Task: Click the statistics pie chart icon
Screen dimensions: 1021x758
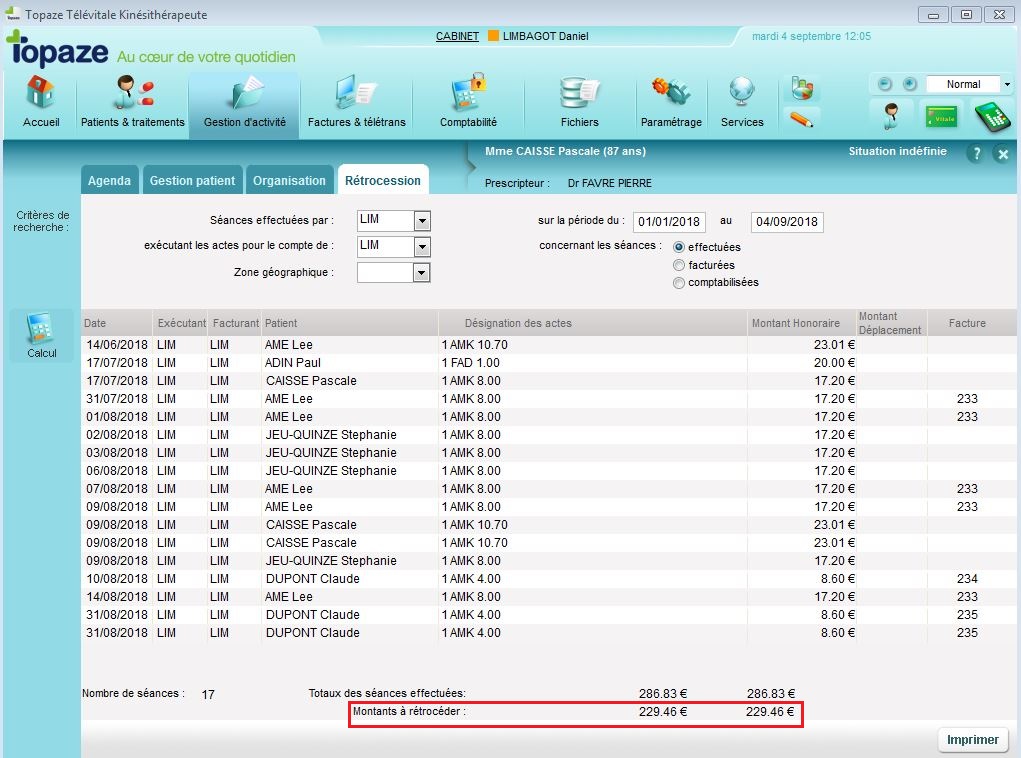Action: pos(802,88)
